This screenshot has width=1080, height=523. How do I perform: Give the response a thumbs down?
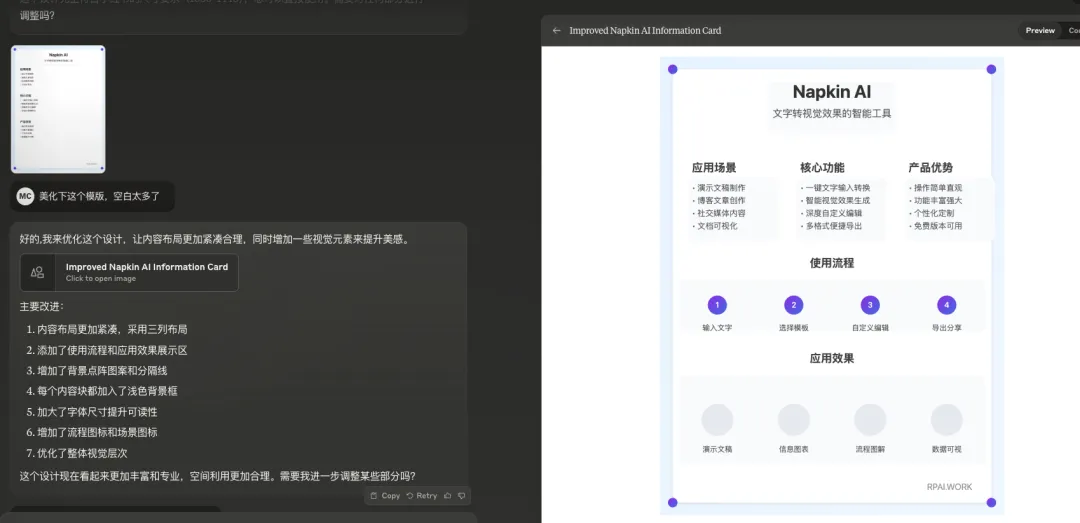(461, 496)
